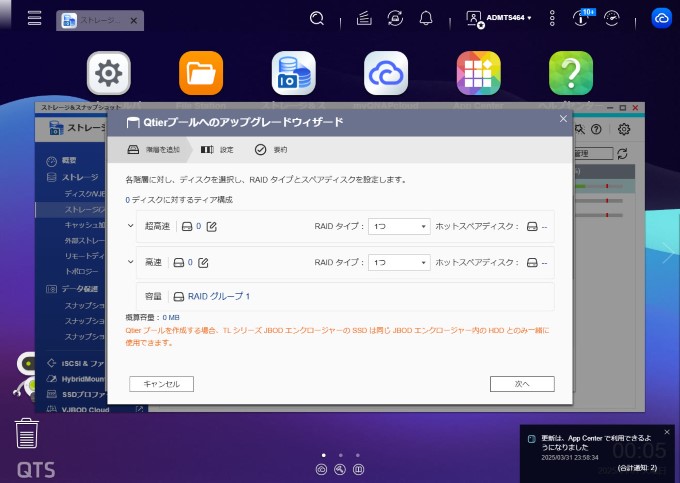
Task: Select the 階層を追加 wizard step
Action: (154, 150)
